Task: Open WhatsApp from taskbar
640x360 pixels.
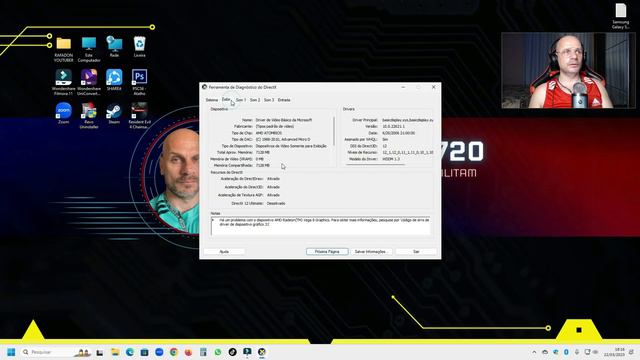Action: [218, 352]
